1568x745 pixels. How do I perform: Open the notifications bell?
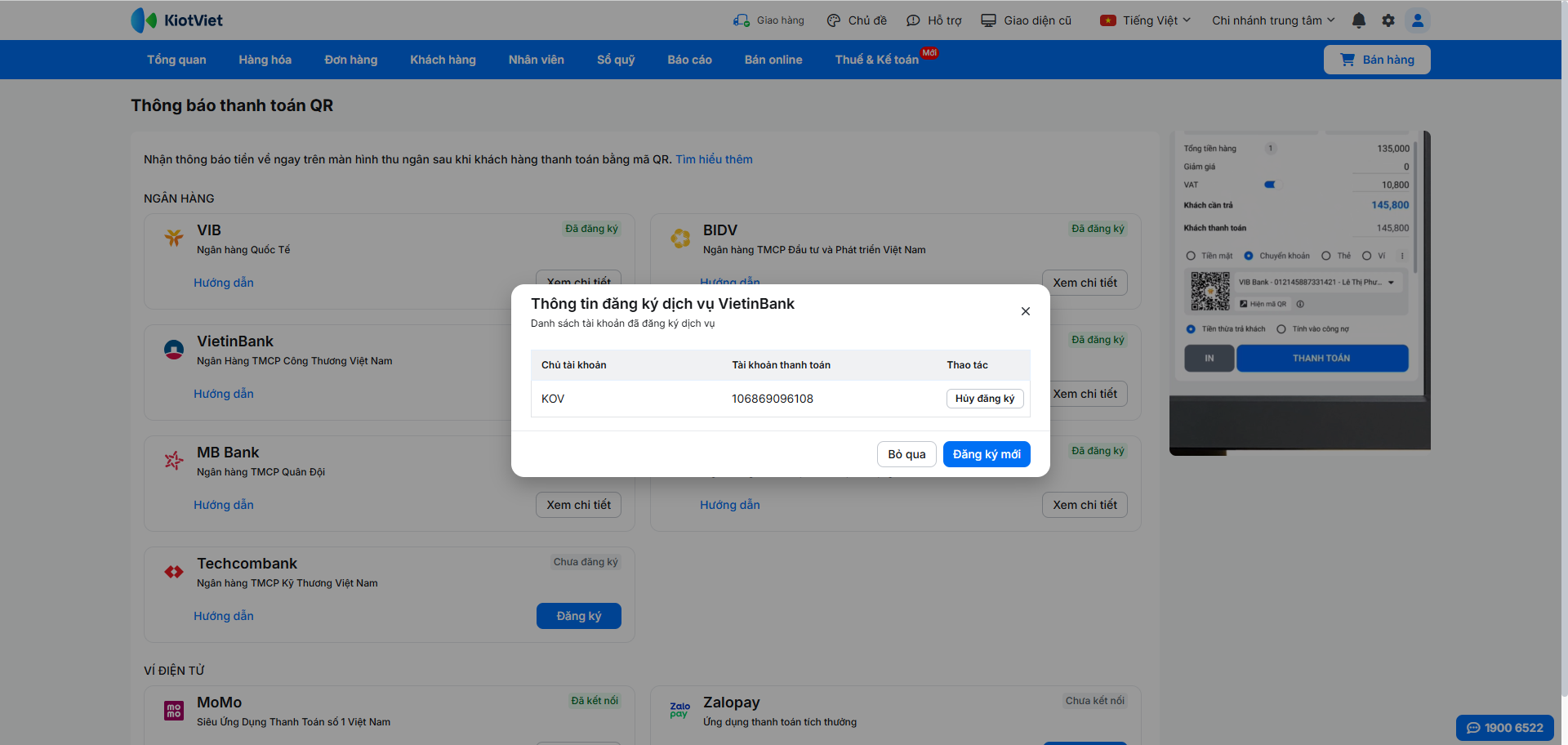point(1359,20)
